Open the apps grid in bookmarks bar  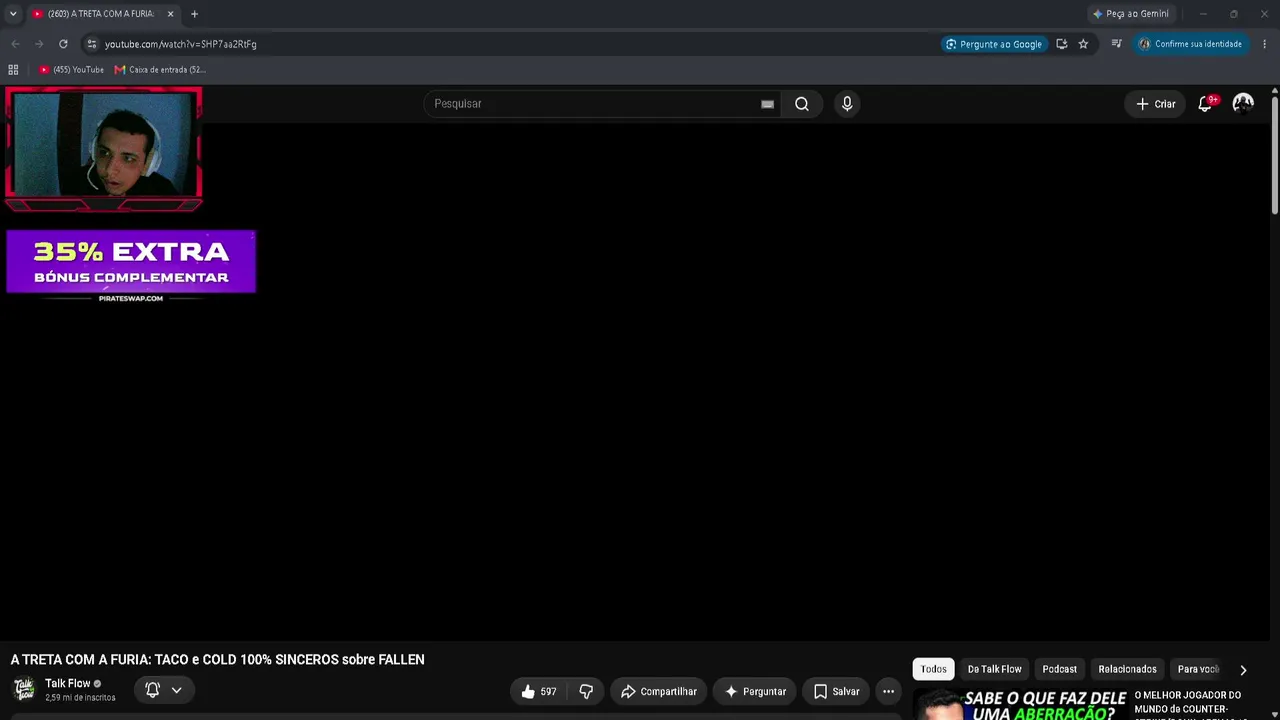[x=13, y=70]
